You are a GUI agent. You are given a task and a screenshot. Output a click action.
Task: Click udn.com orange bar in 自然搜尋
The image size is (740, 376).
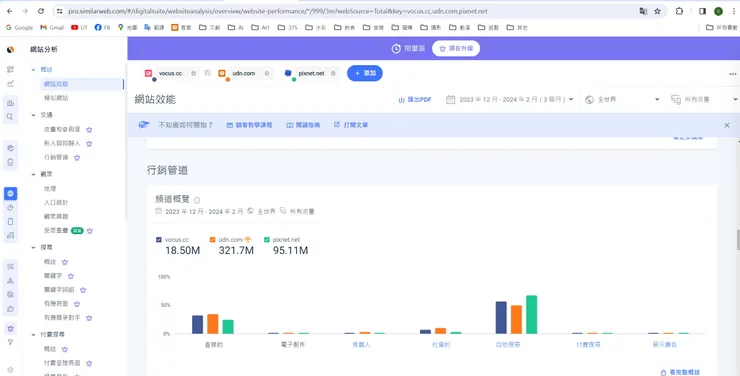(x=516, y=319)
